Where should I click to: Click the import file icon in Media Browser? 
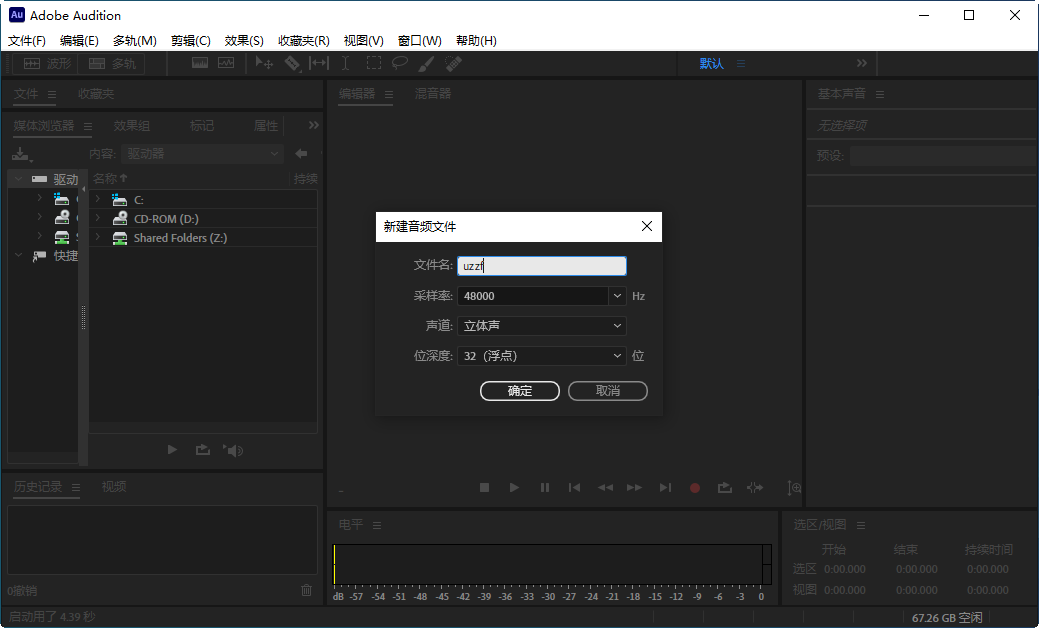pos(22,155)
